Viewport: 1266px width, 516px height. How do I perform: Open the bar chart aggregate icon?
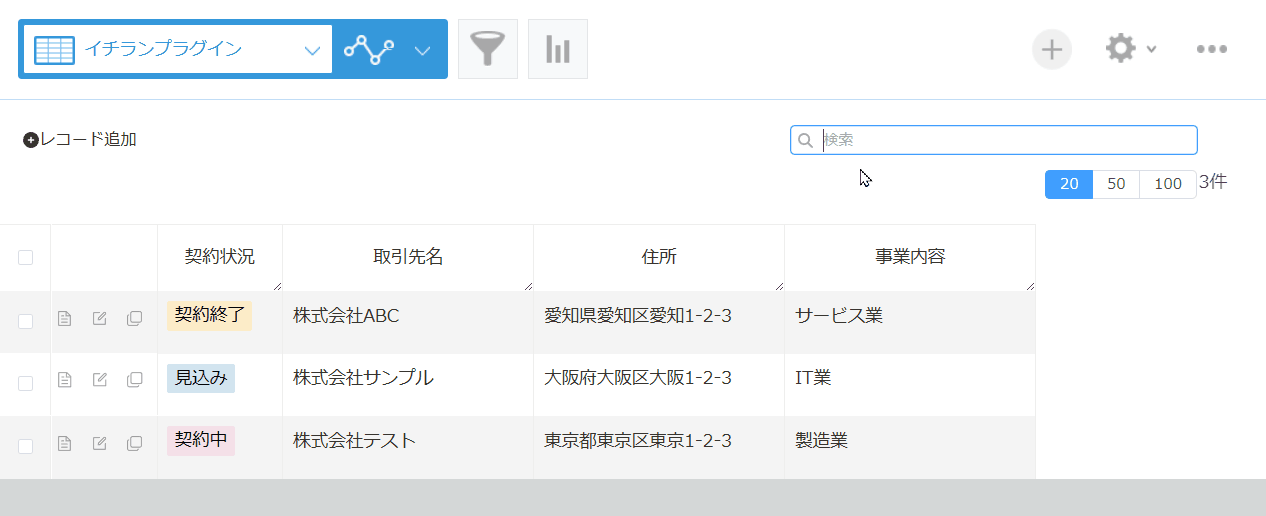point(557,49)
